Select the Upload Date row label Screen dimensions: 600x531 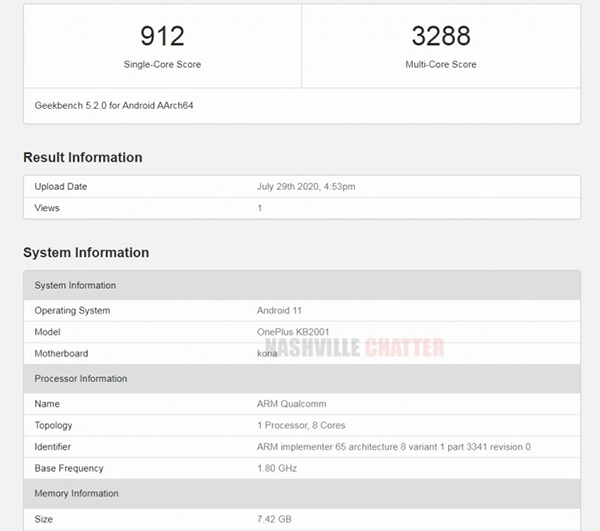(x=61, y=187)
